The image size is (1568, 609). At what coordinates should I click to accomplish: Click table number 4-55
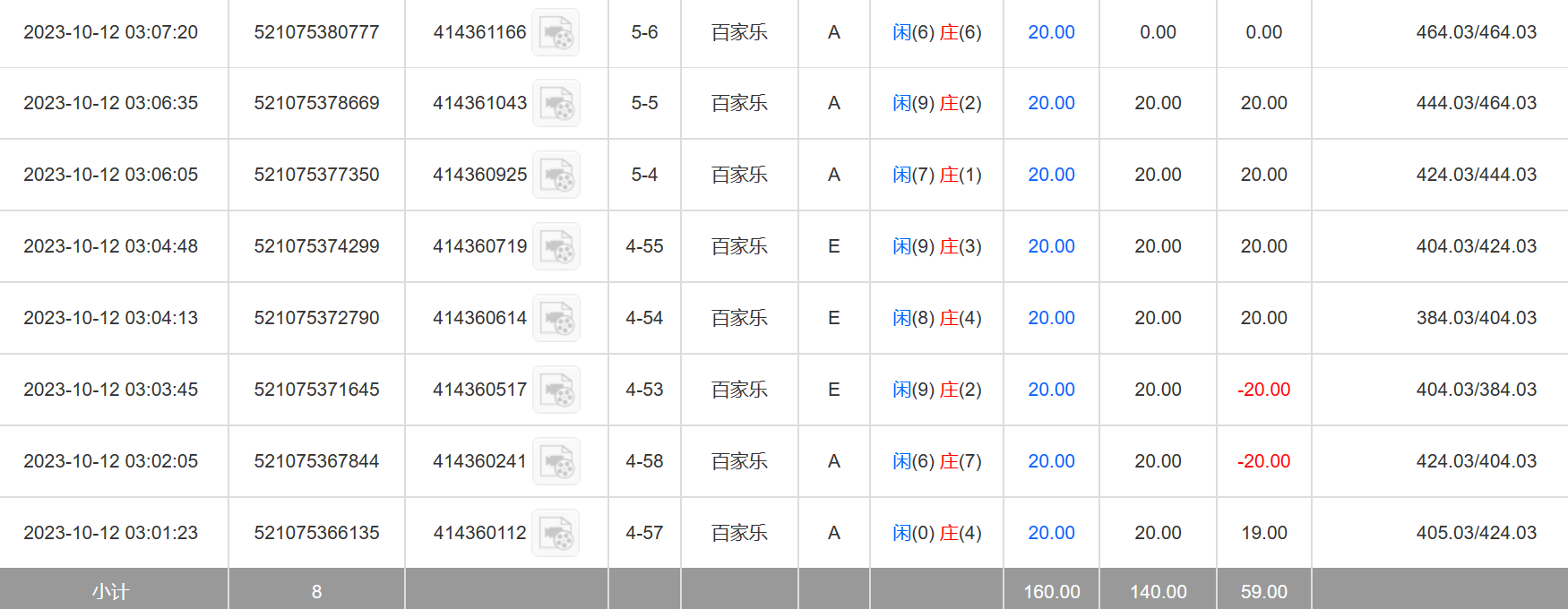pyautogui.click(x=644, y=246)
